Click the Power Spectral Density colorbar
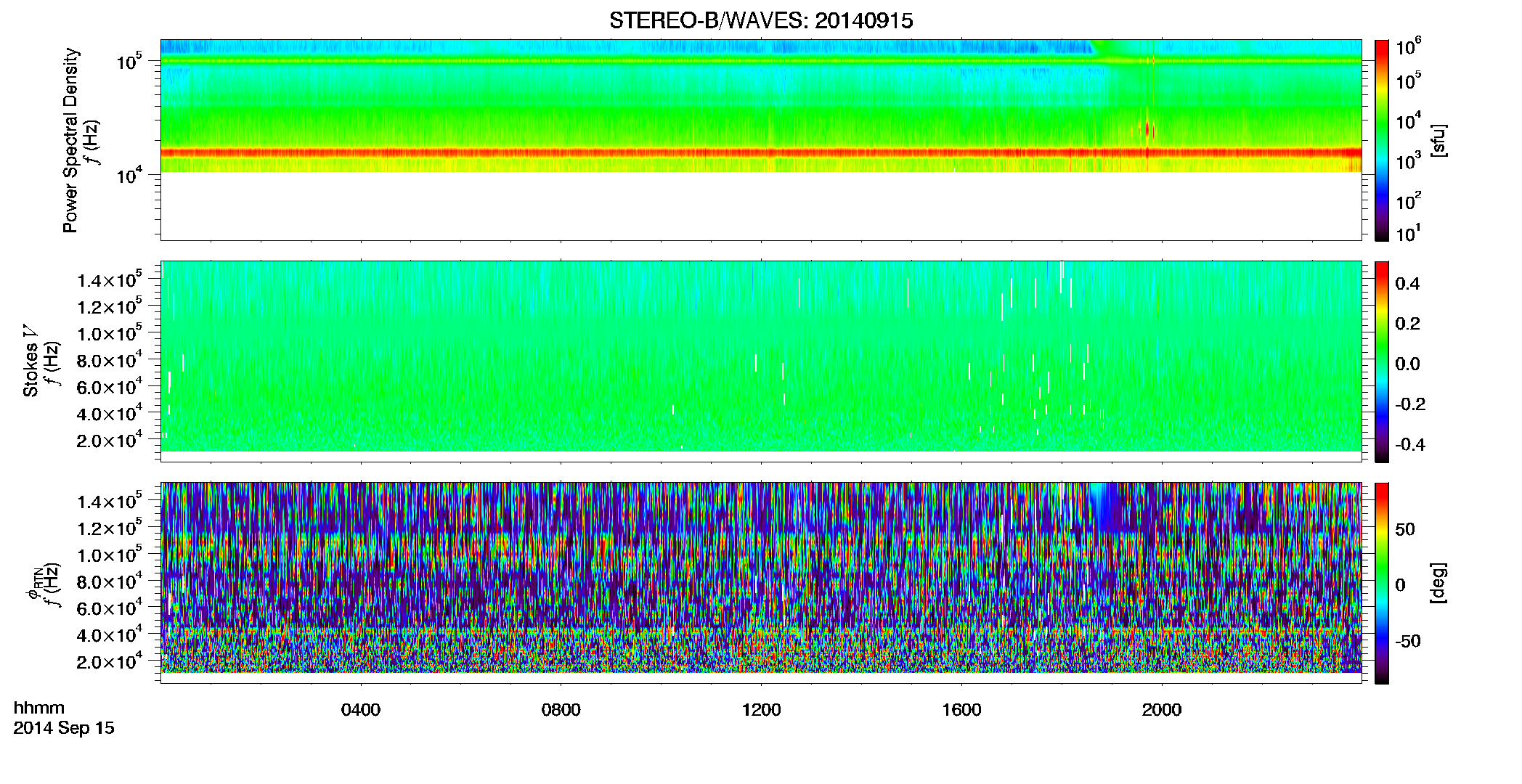 [x=1382, y=140]
